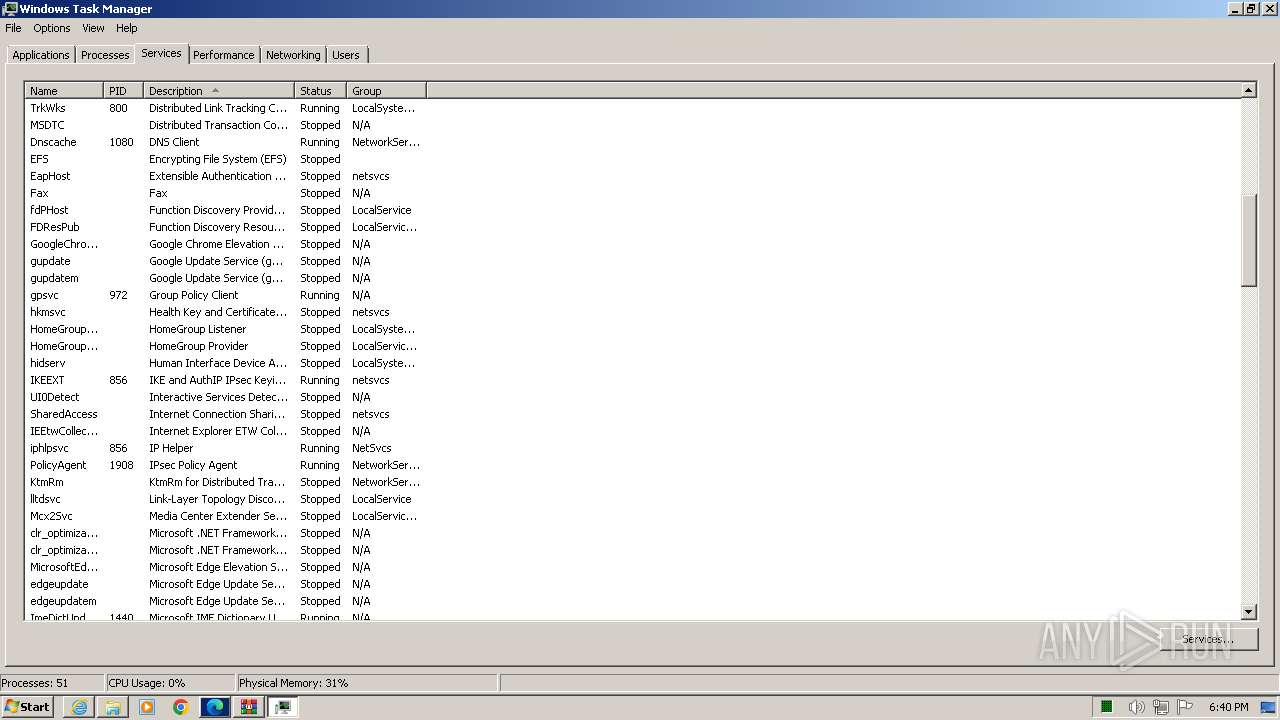This screenshot has width=1280, height=720.
Task: Select the SharedAccess service row
Action: [633, 414]
